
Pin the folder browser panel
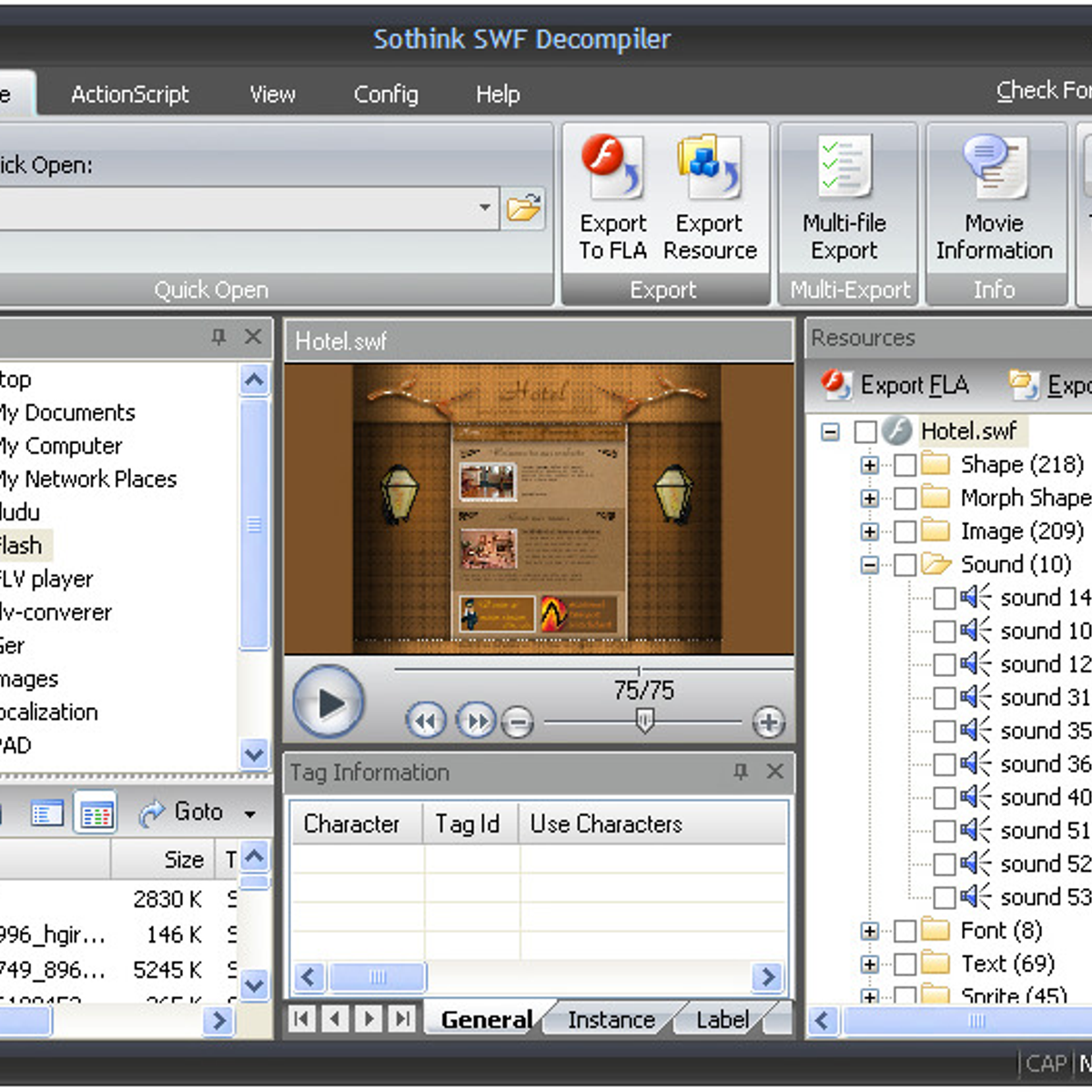point(218,338)
